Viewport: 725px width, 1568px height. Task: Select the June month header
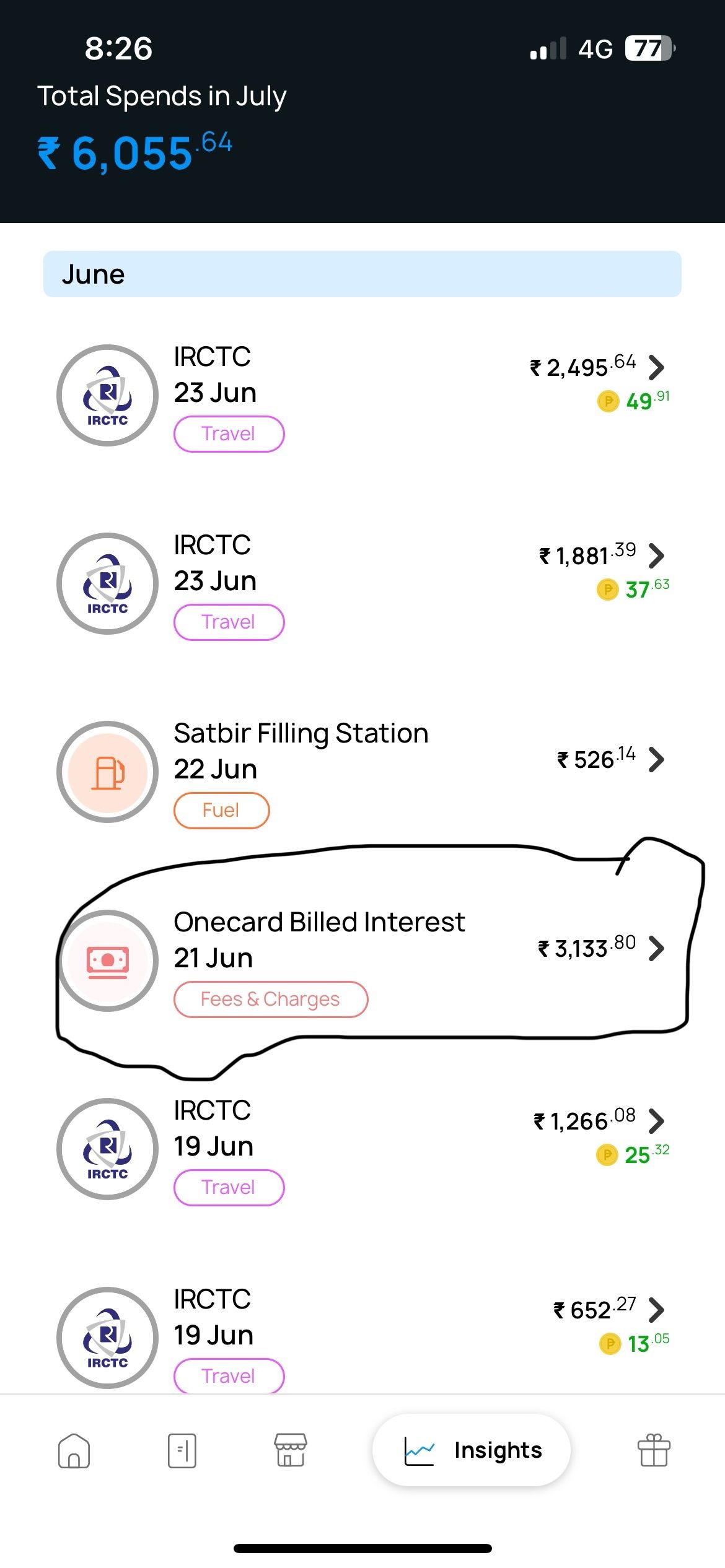pyautogui.click(x=362, y=274)
